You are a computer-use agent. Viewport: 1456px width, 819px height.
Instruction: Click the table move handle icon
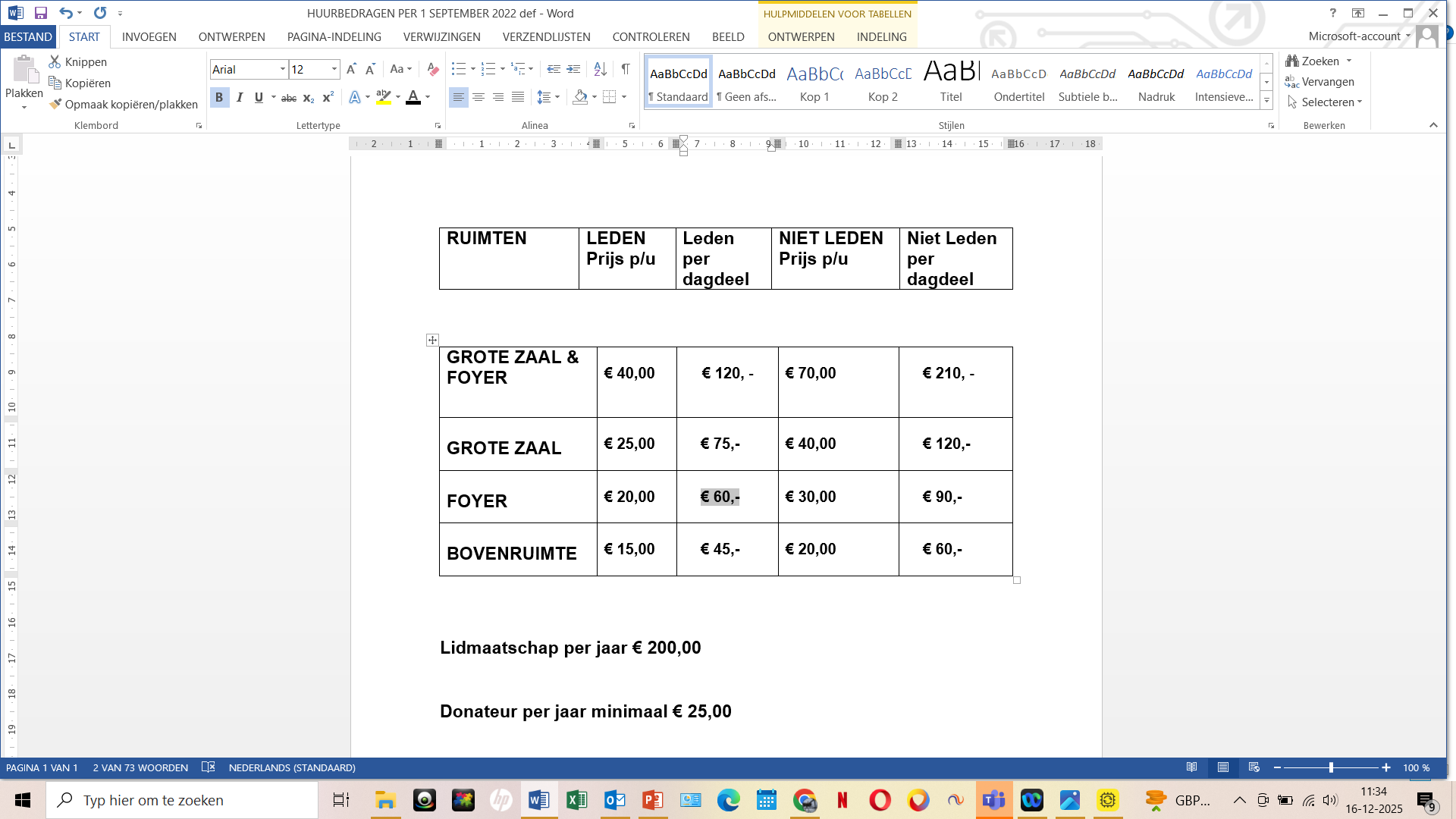pyautogui.click(x=432, y=340)
